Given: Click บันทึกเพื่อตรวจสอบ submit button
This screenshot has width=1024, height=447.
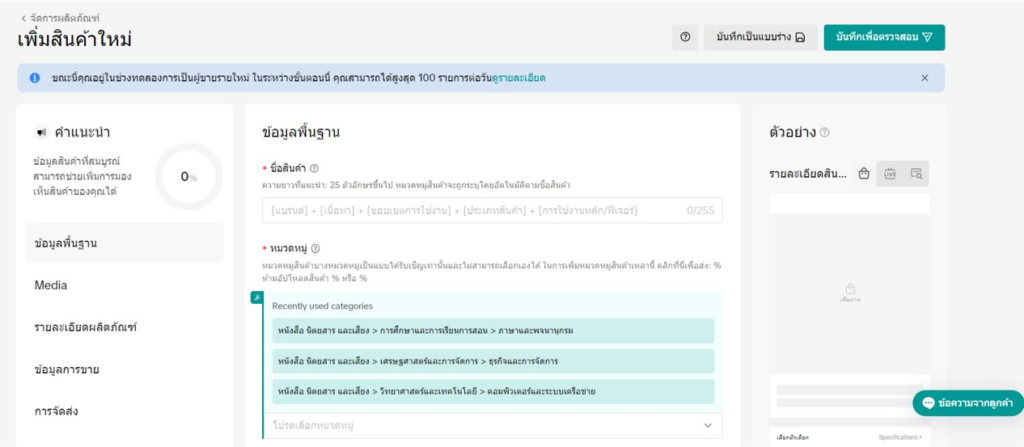Looking at the screenshot, I should coord(884,37).
